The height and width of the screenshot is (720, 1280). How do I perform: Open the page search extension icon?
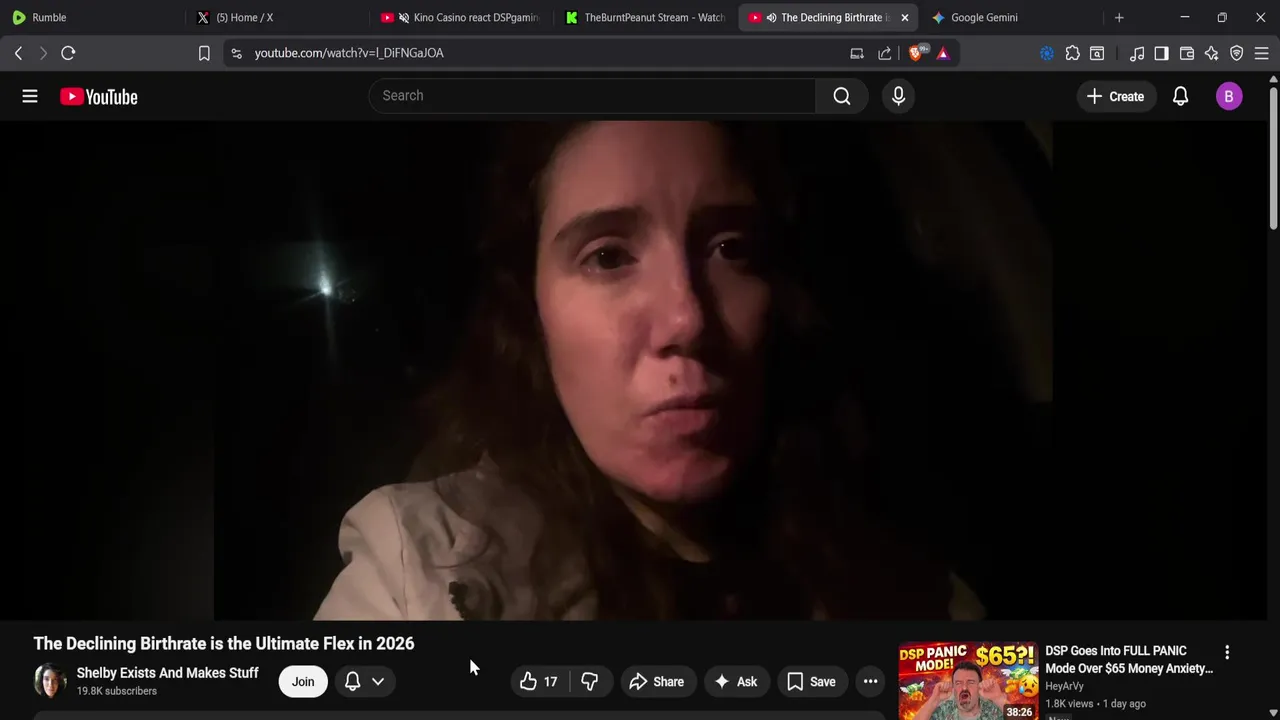[x=1097, y=53]
